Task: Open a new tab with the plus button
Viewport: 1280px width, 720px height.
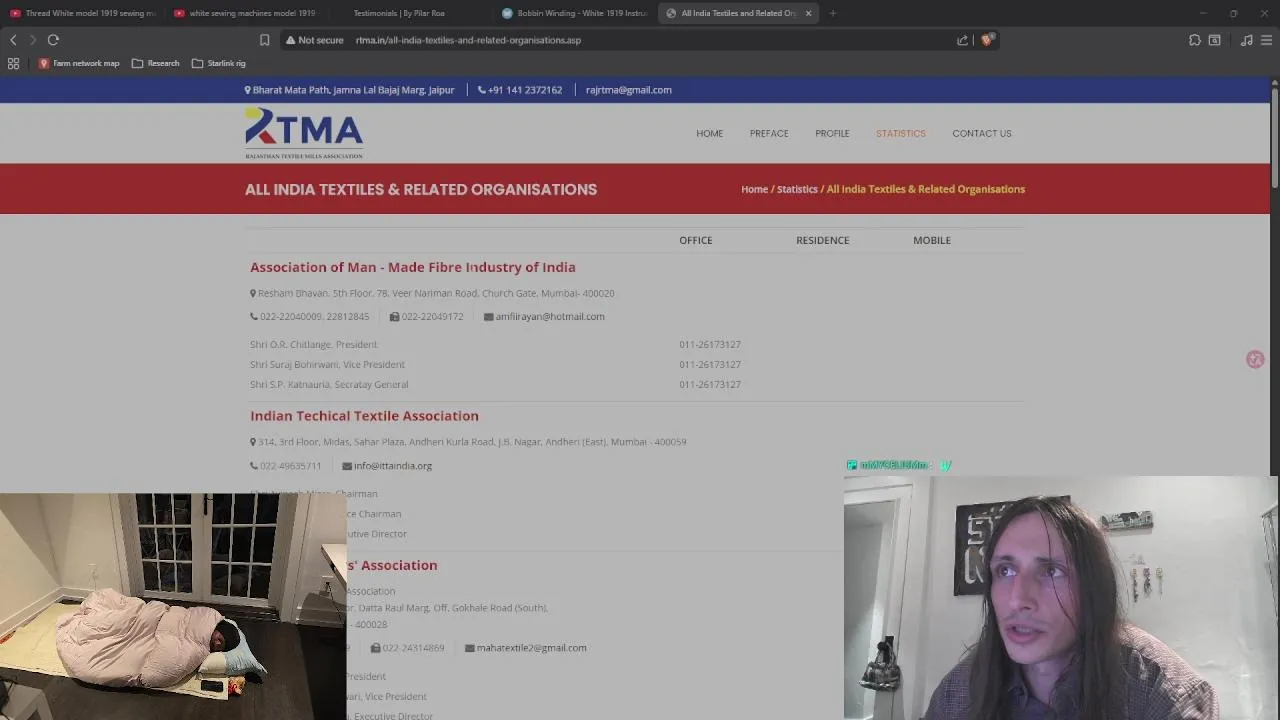Action: coord(833,13)
